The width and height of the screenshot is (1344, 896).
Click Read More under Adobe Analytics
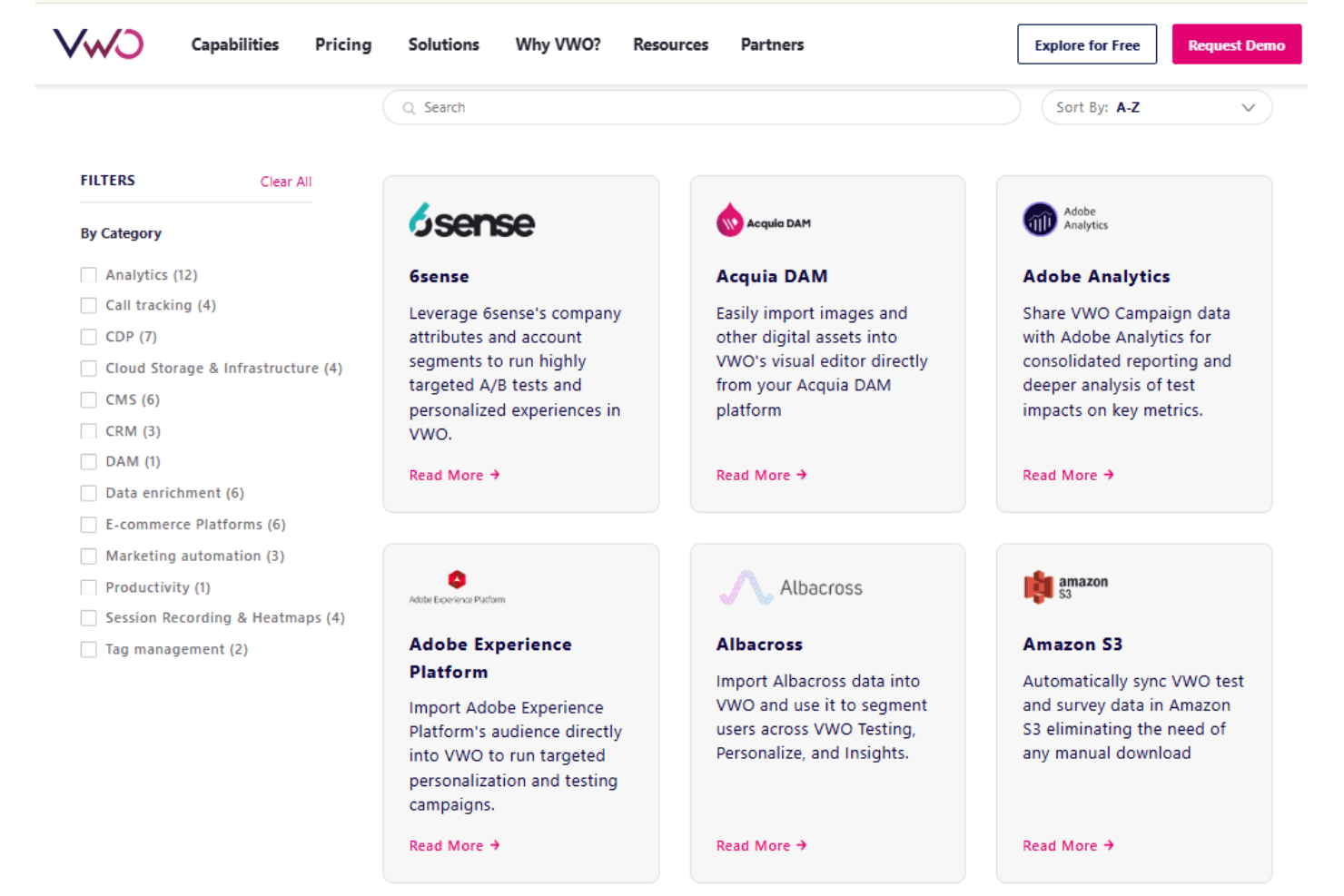(1068, 475)
